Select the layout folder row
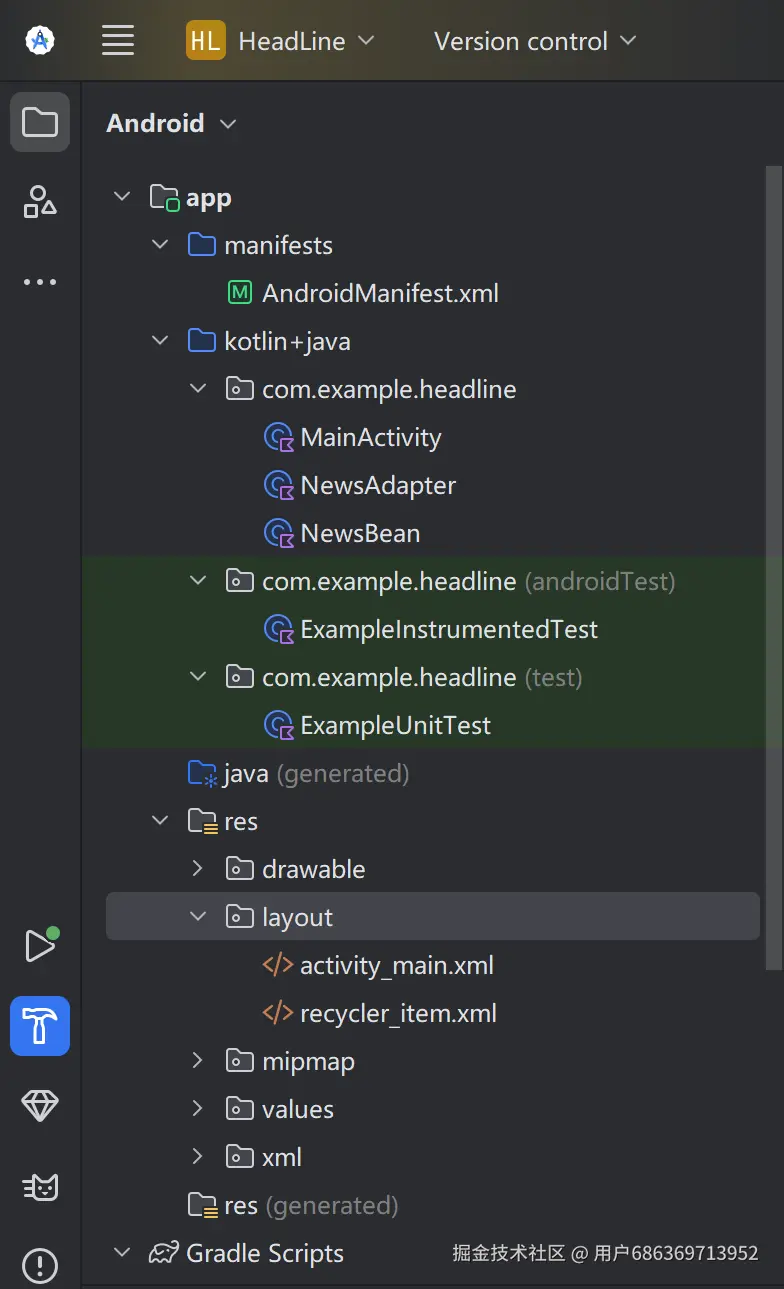Screen dimensions: 784x1289 pyautogui.click(x=433, y=917)
